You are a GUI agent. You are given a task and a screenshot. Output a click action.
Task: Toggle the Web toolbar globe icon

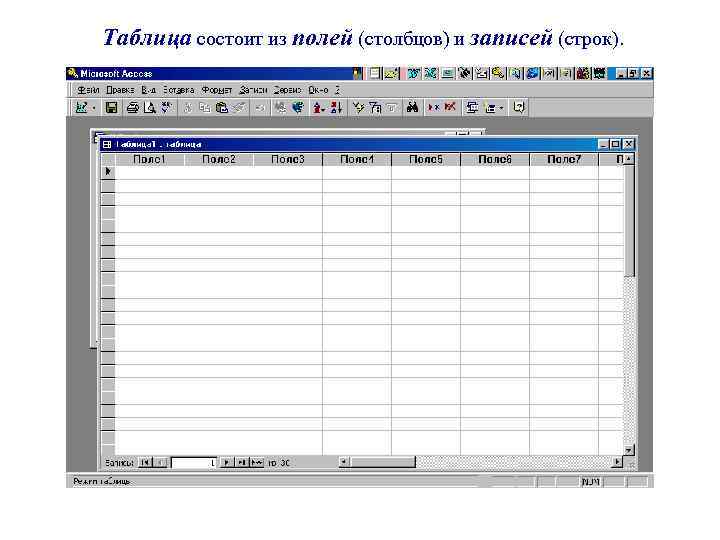coord(298,108)
